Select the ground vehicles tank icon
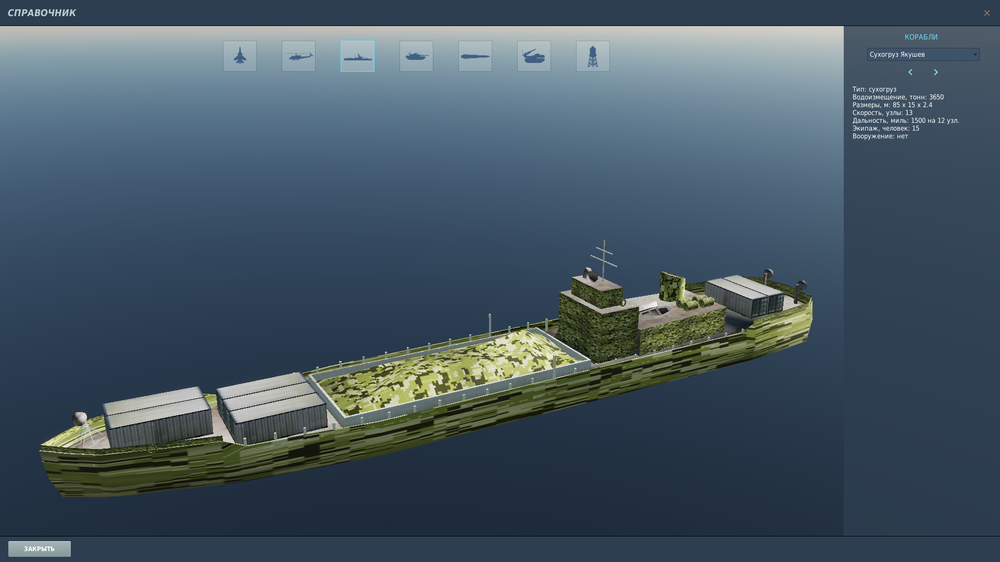 tap(416, 56)
